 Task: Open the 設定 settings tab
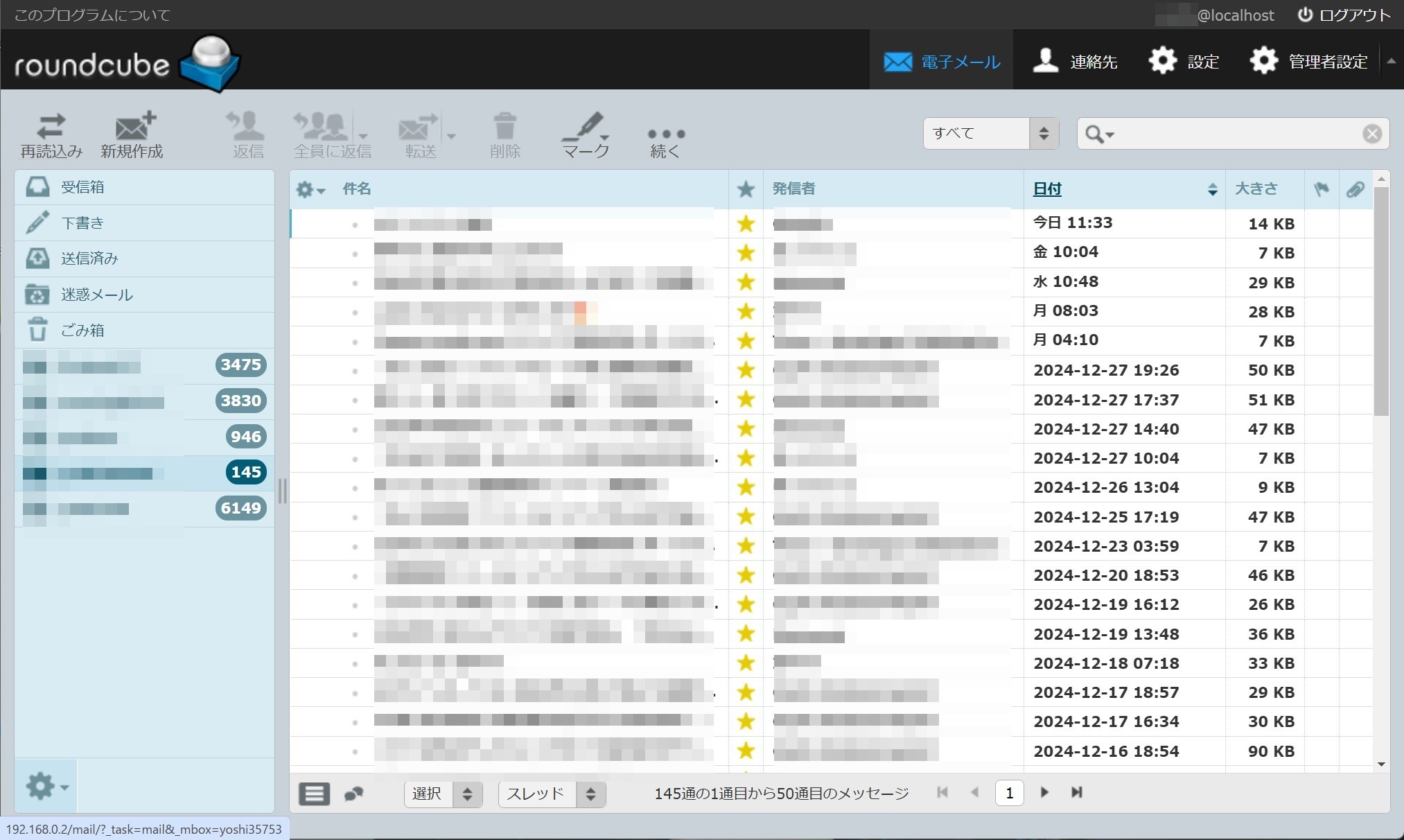coord(1184,61)
